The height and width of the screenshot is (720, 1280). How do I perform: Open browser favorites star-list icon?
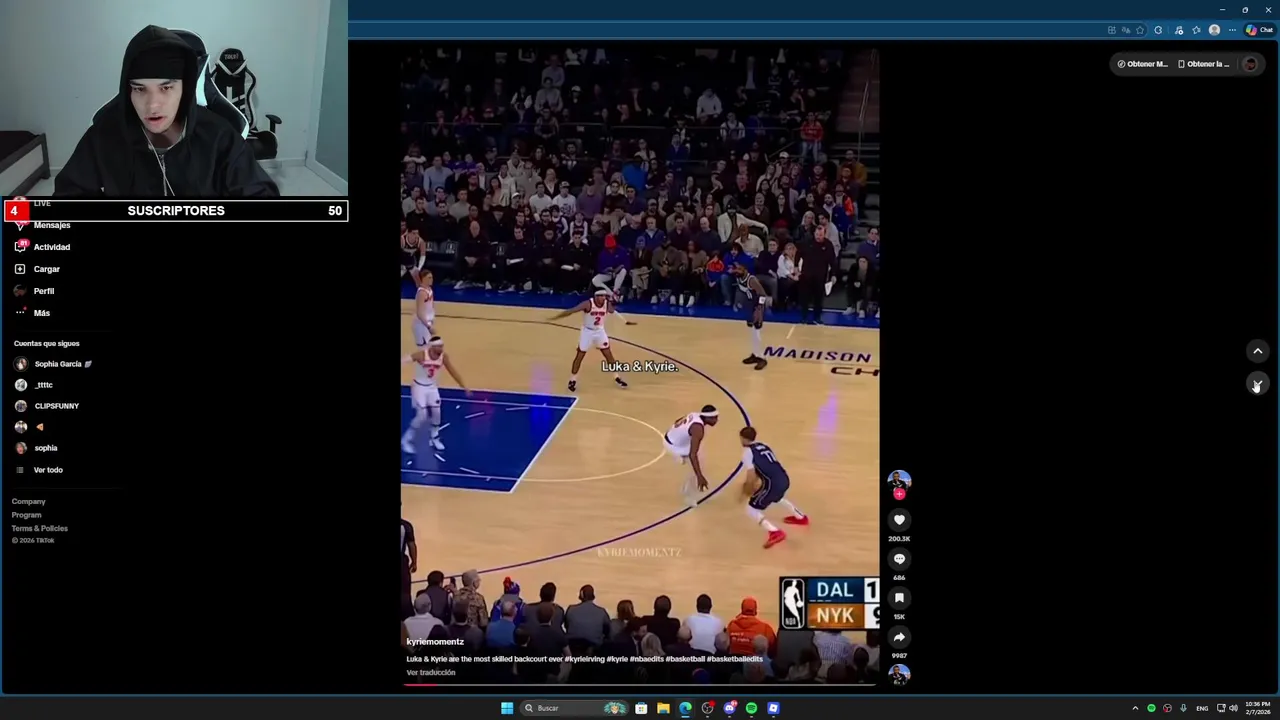coord(1196,30)
